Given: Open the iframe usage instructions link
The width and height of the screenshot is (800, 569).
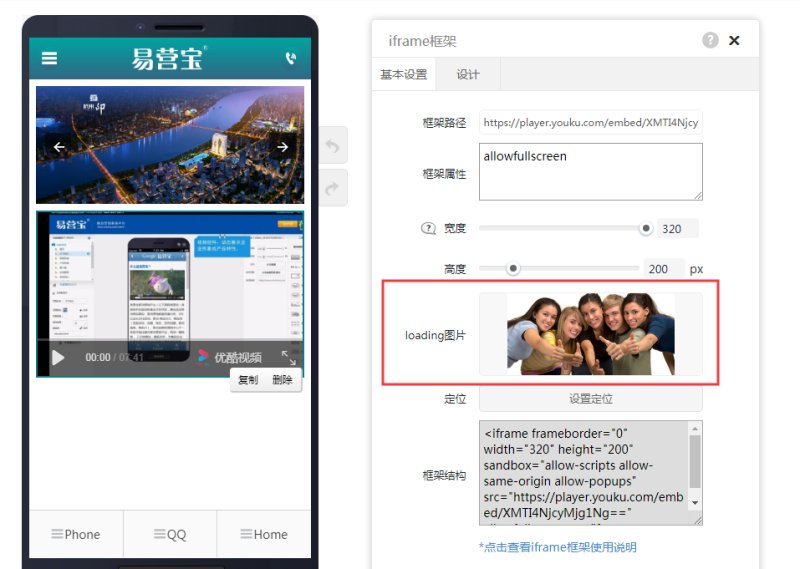Looking at the screenshot, I should [x=557, y=547].
